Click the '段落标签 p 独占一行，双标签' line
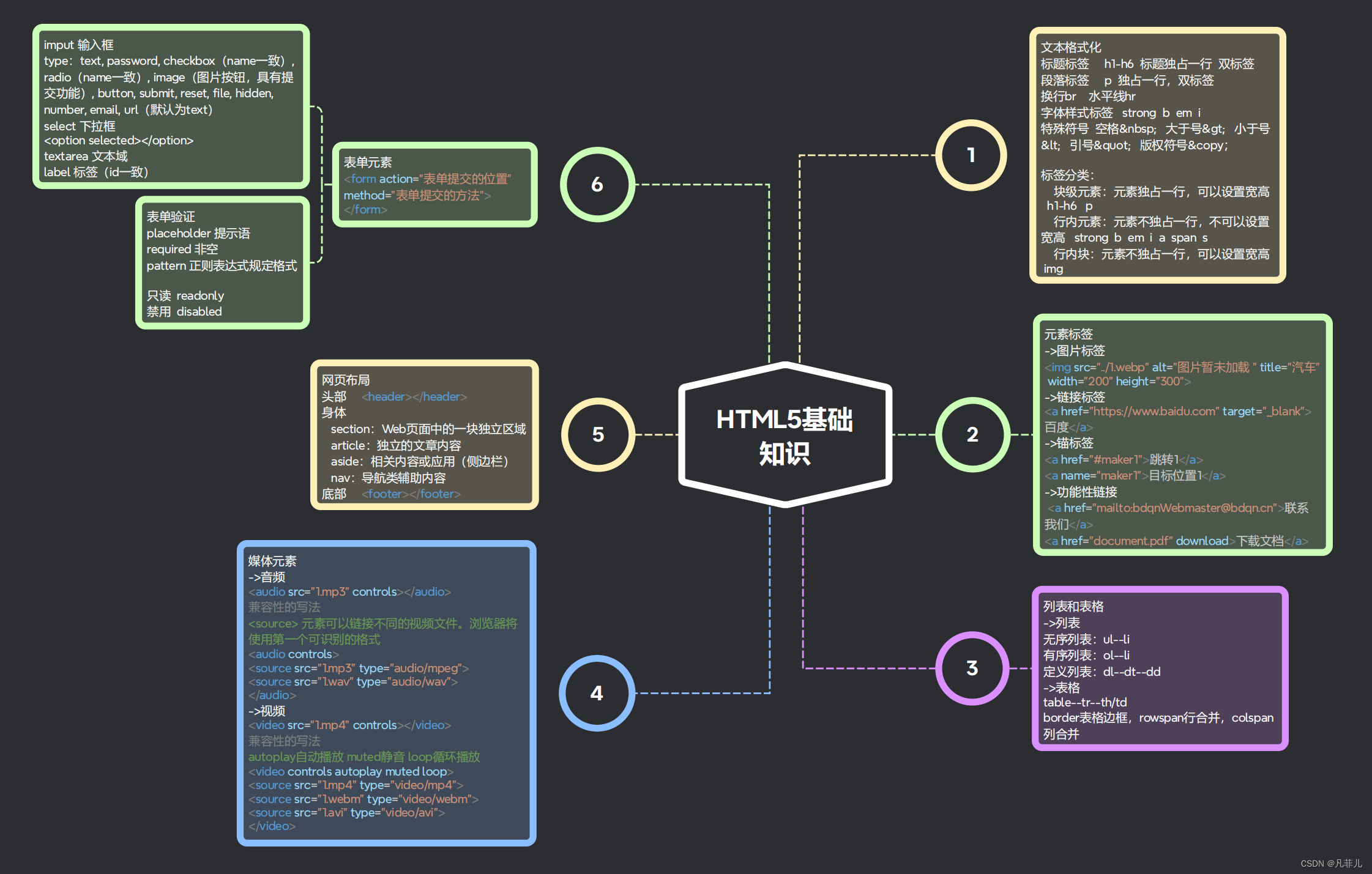The image size is (1372, 874). pyautogui.click(x=1127, y=81)
